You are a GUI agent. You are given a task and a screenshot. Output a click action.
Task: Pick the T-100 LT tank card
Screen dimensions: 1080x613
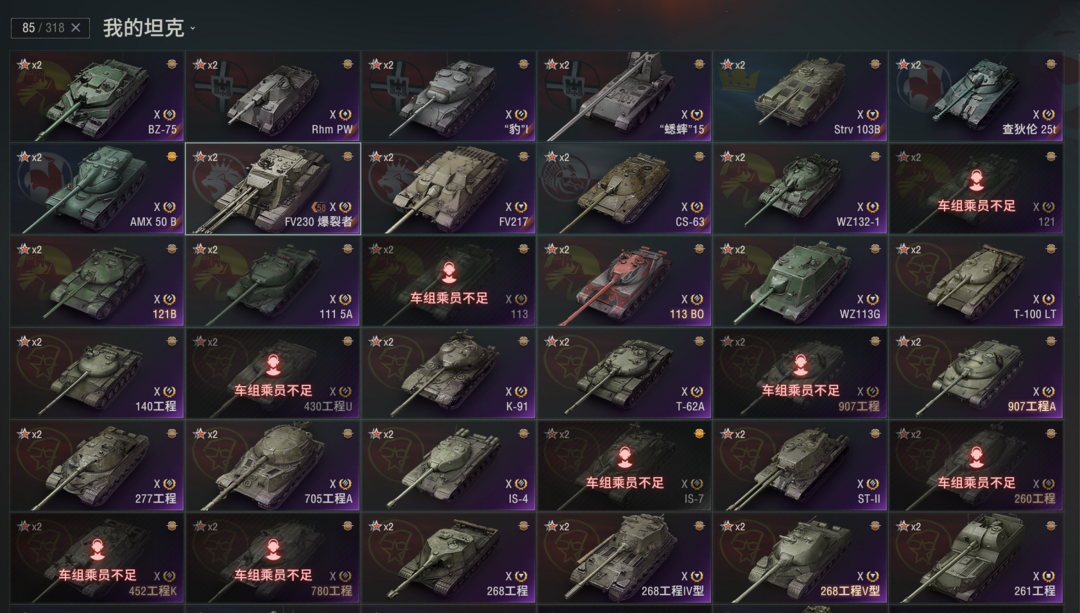click(976, 281)
